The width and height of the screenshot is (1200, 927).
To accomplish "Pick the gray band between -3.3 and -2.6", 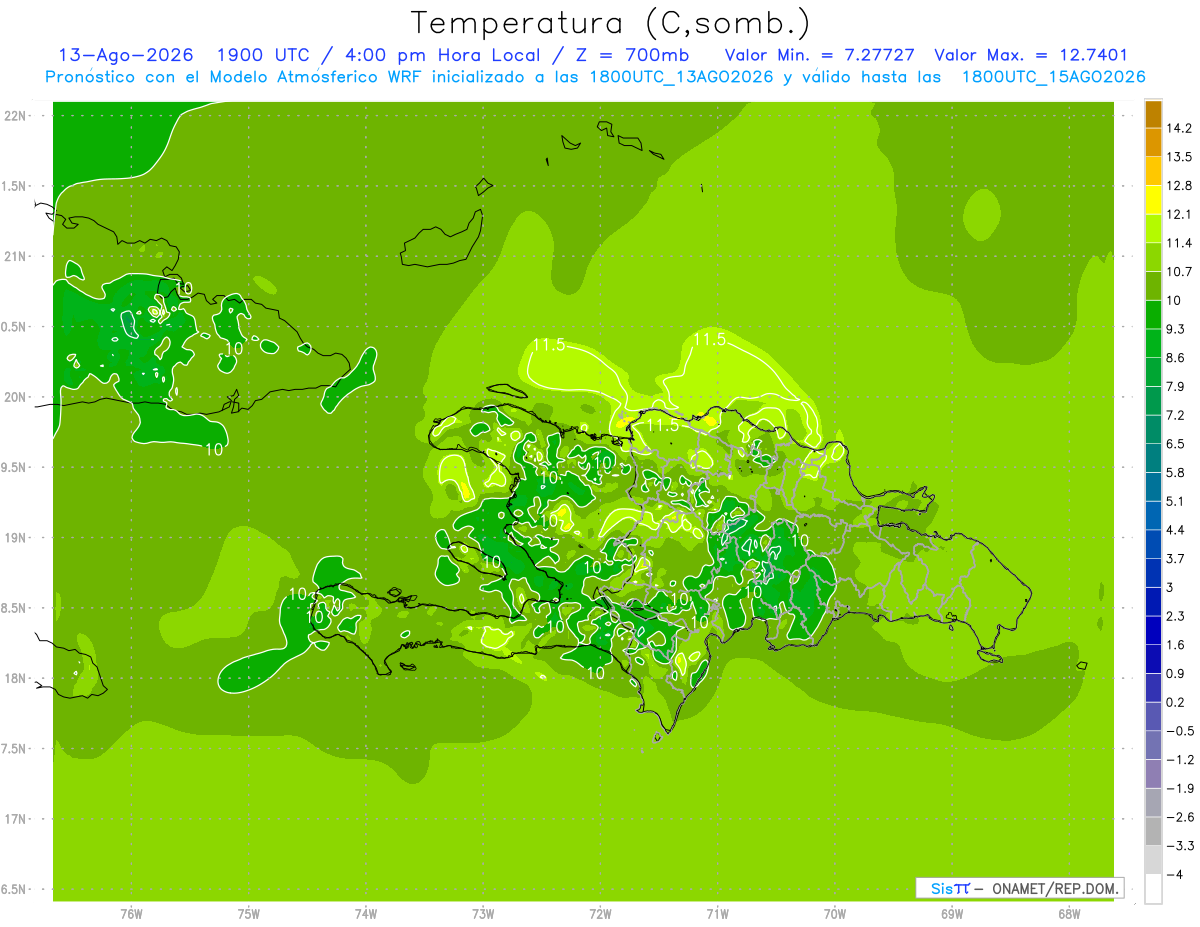I will [1153, 831].
